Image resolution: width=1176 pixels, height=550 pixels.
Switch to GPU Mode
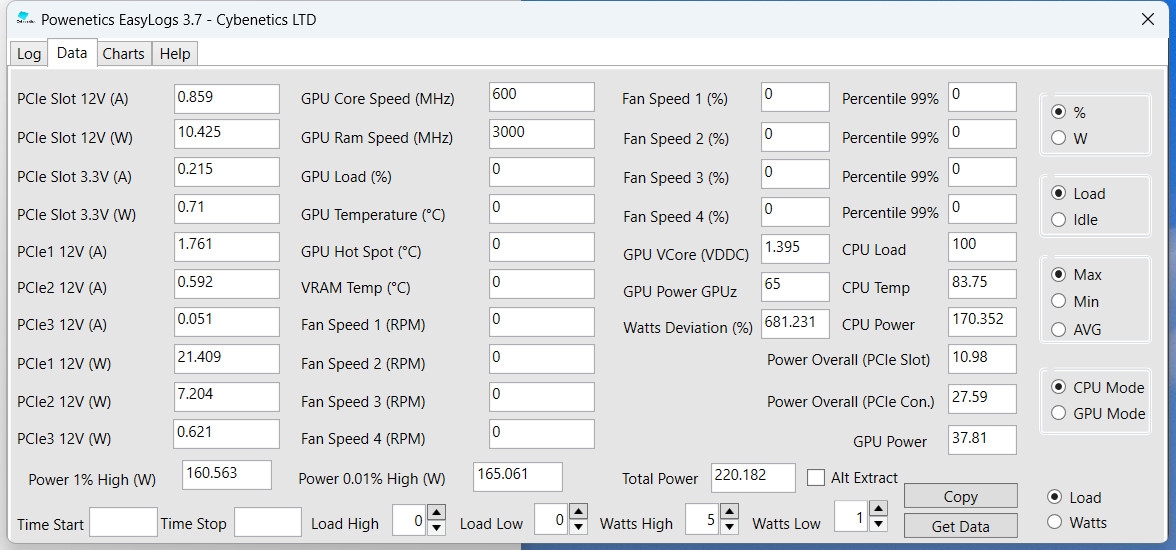tap(1059, 413)
